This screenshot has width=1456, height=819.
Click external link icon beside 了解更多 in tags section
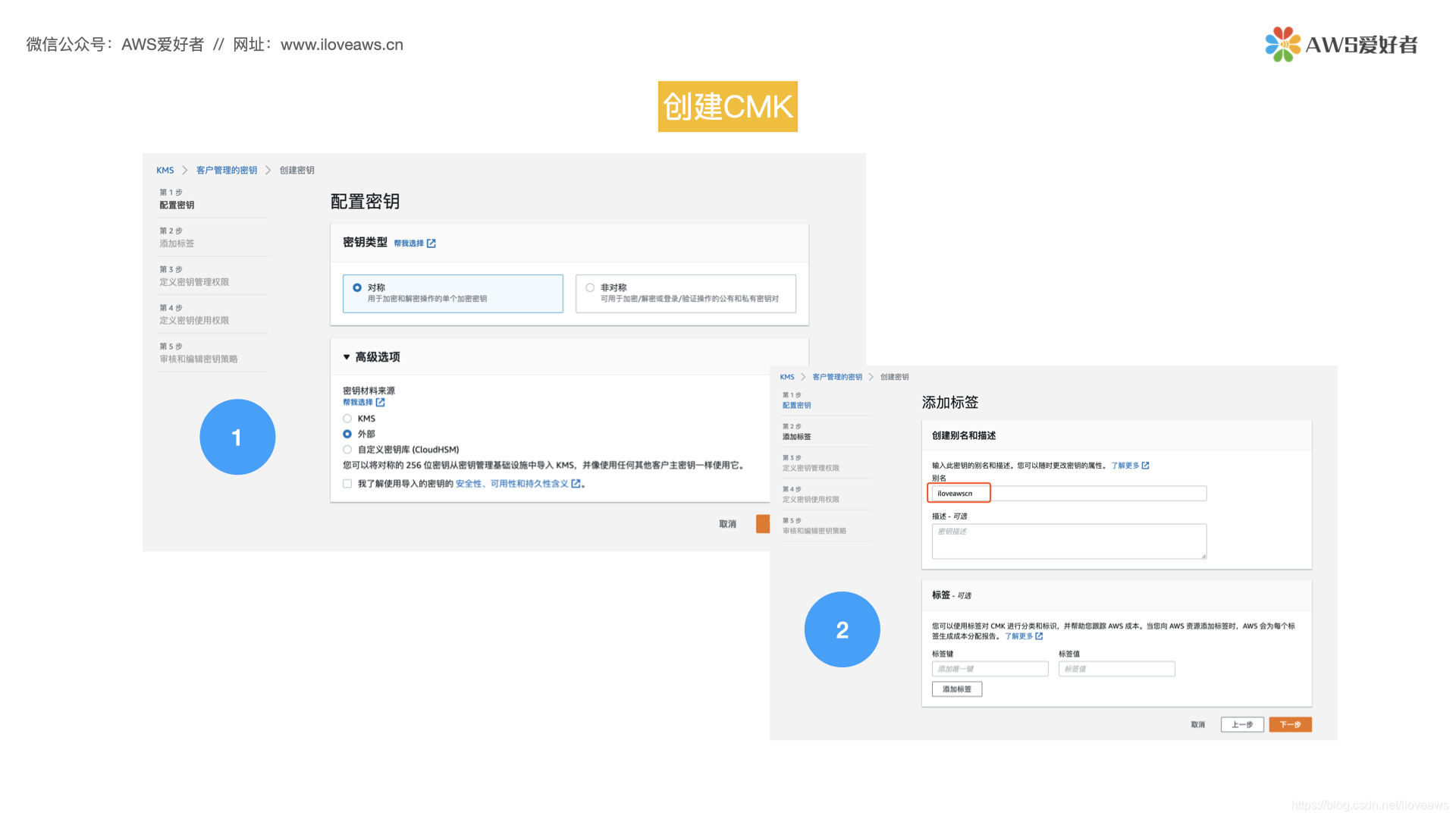pos(1039,636)
